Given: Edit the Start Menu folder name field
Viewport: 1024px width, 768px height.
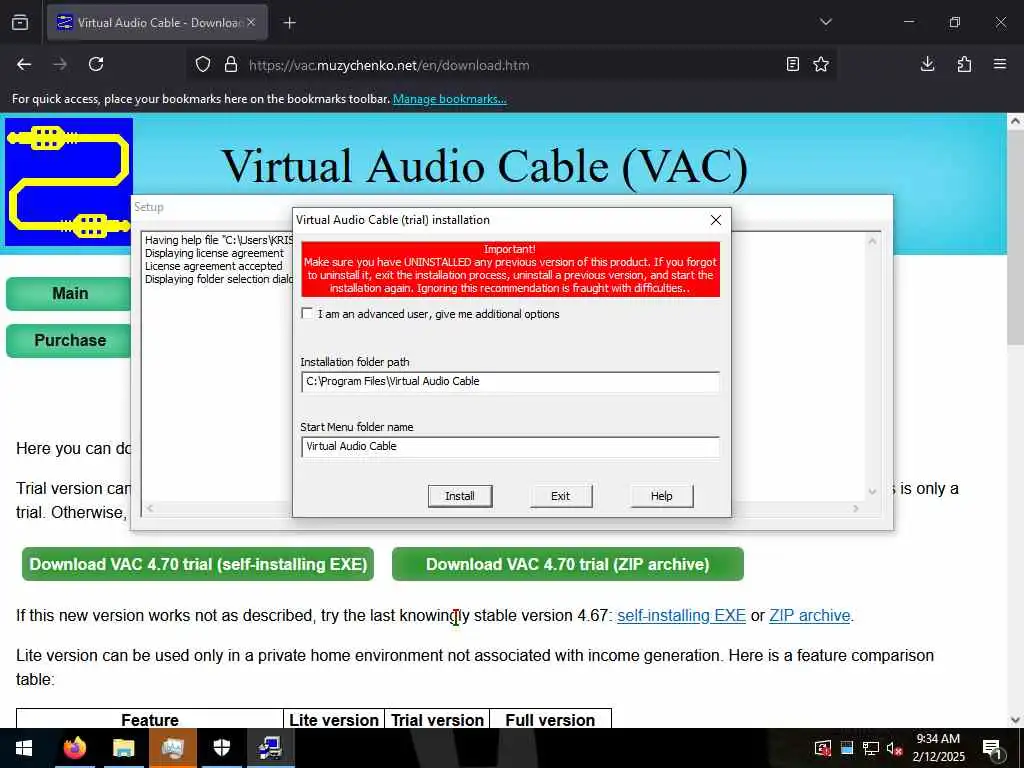Looking at the screenshot, I should tap(510, 447).
